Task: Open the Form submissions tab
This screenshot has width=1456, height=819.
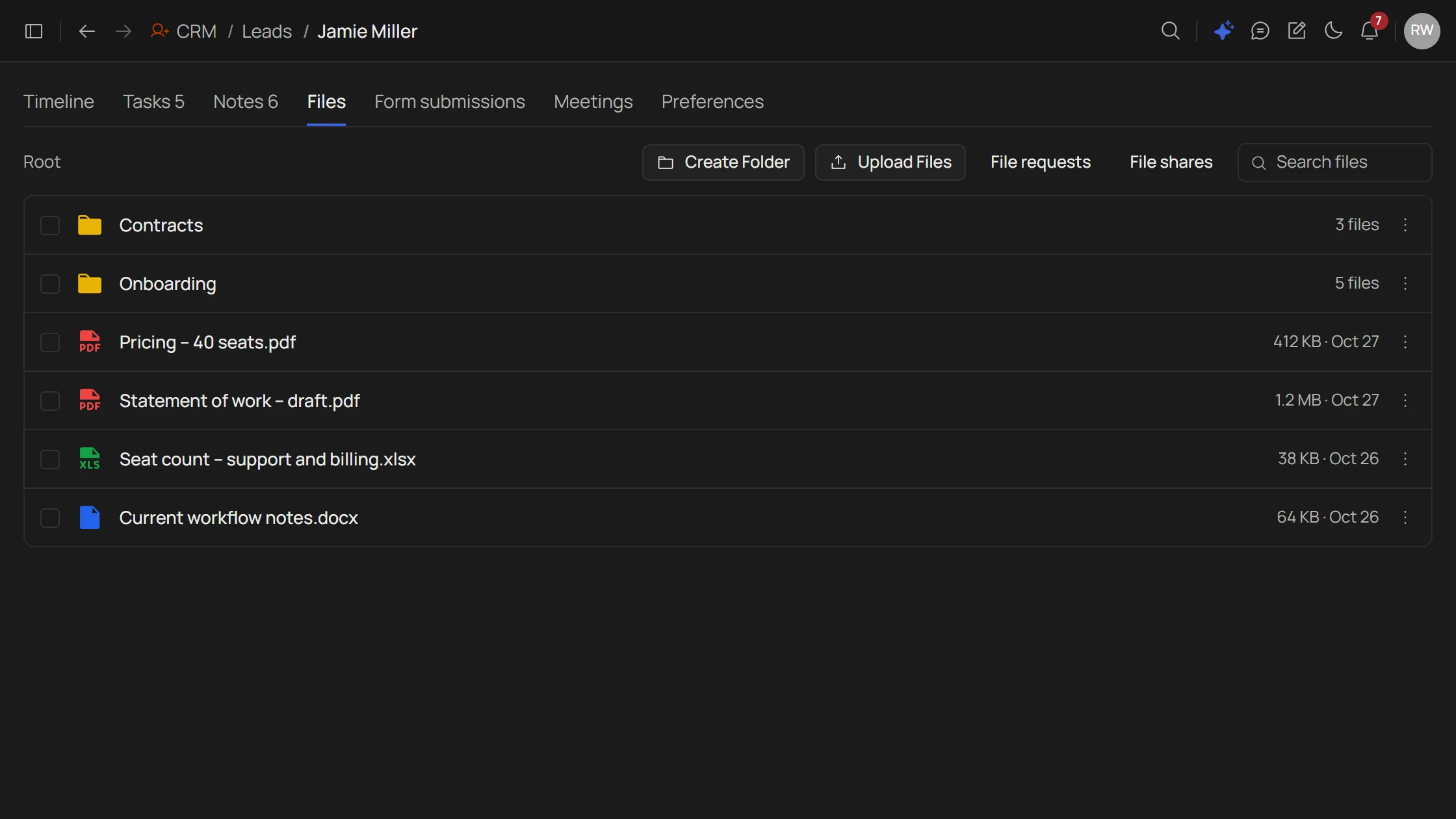Action: tap(449, 101)
